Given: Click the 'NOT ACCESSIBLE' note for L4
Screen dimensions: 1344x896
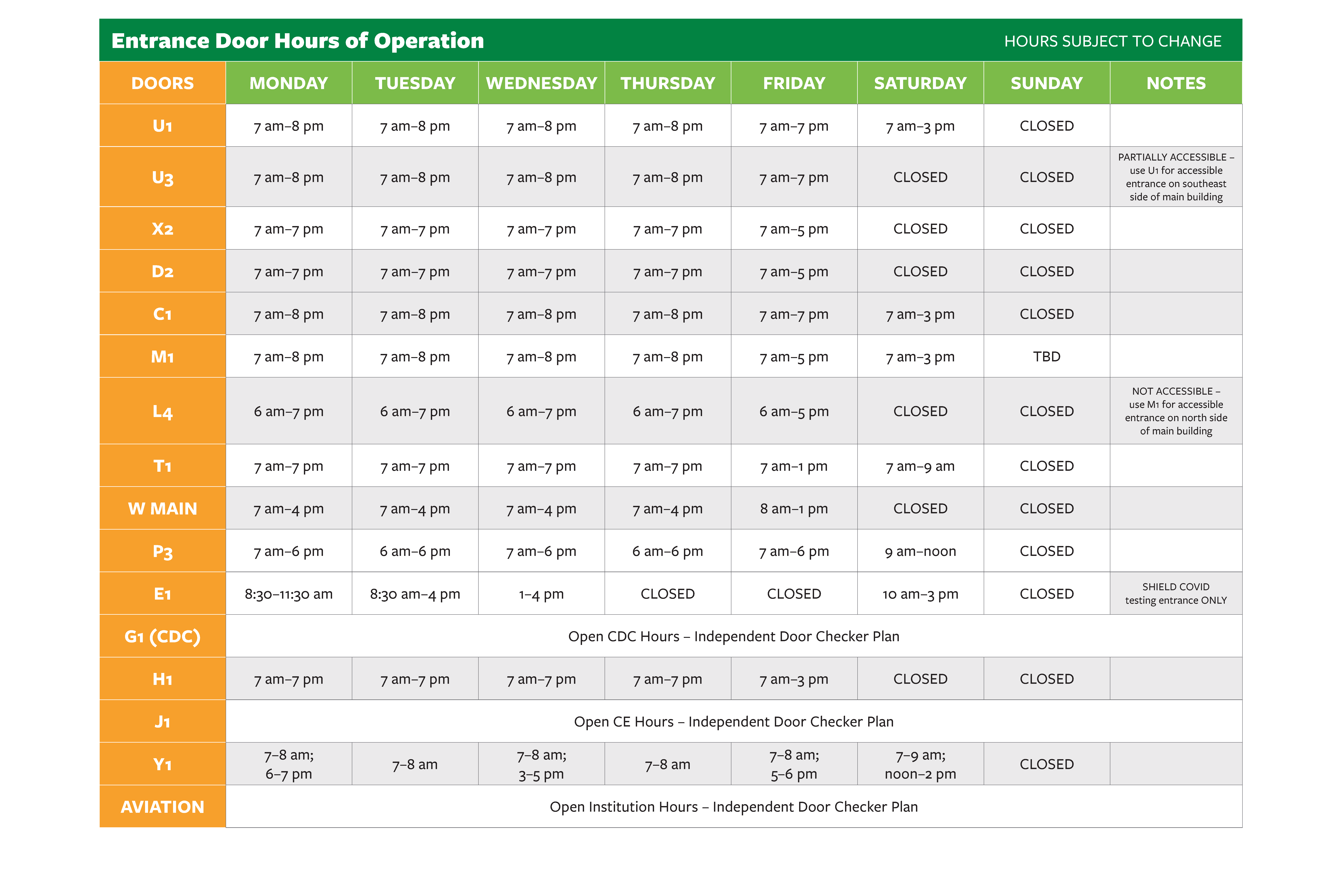Looking at the screenshot, I should [1176, 411].
